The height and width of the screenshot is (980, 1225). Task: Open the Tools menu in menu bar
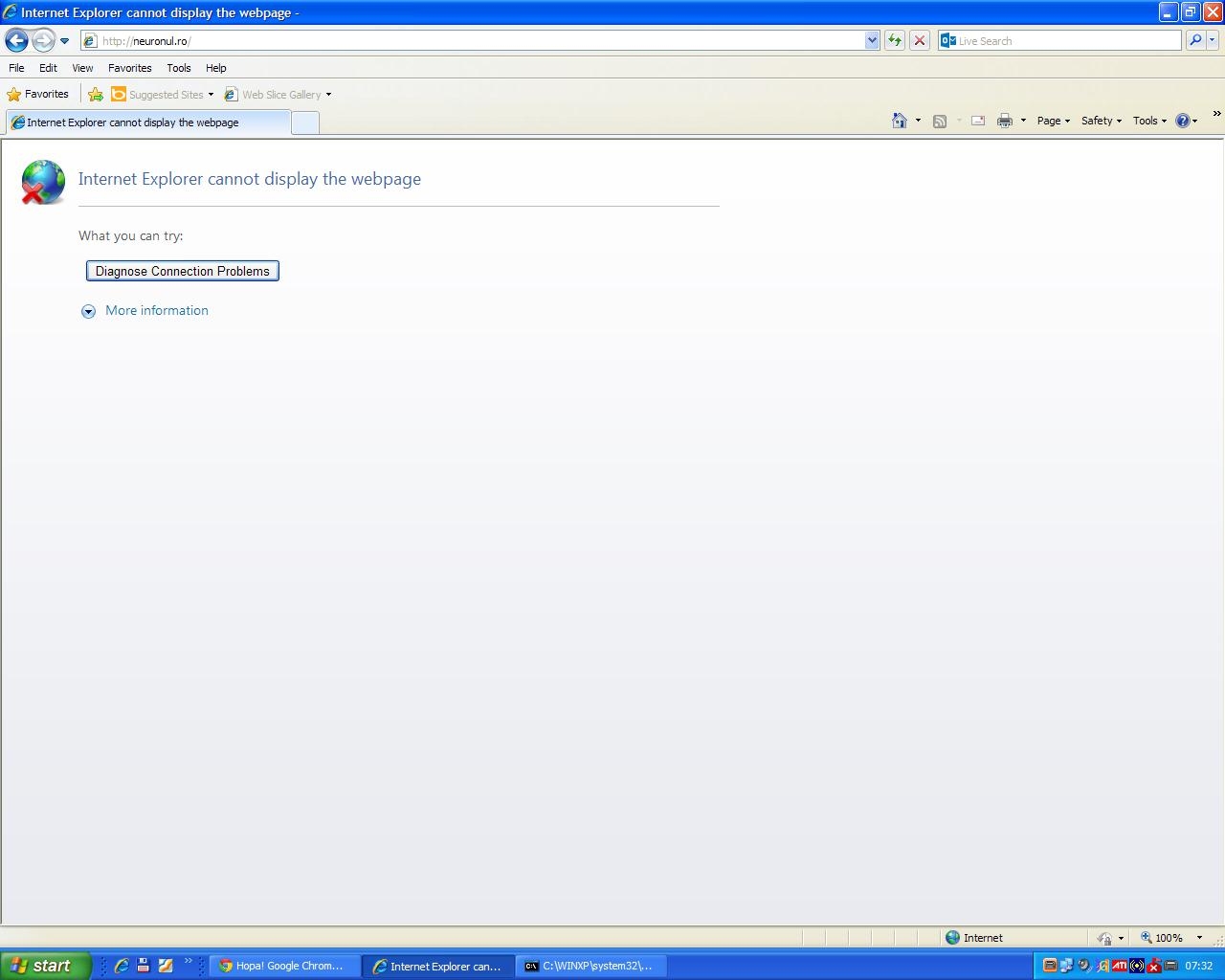point(178,68)
